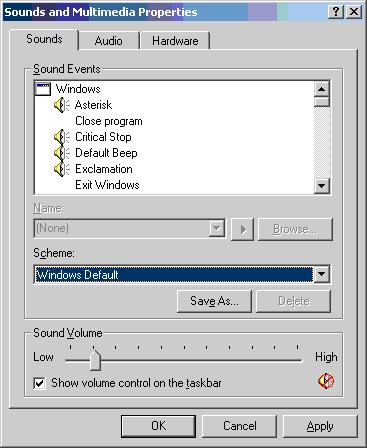The width and height of the screenshot is (367, 448).
Task: Click the speaker icon beside Exclamation
Action: tap(62, 169)
